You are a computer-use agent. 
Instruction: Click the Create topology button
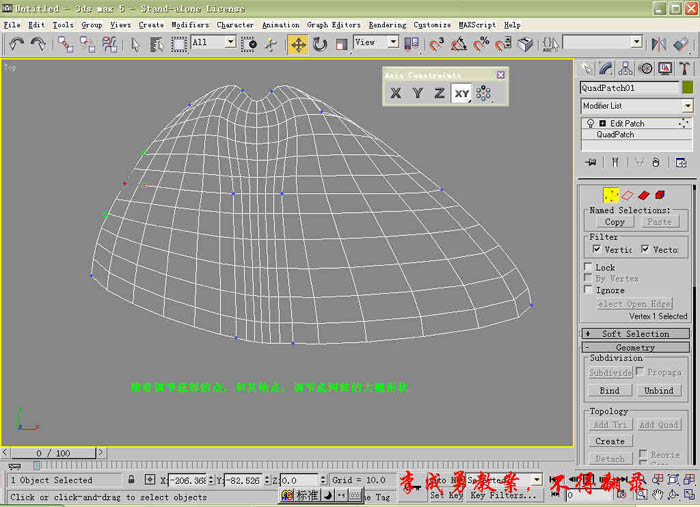pos(609,441)
